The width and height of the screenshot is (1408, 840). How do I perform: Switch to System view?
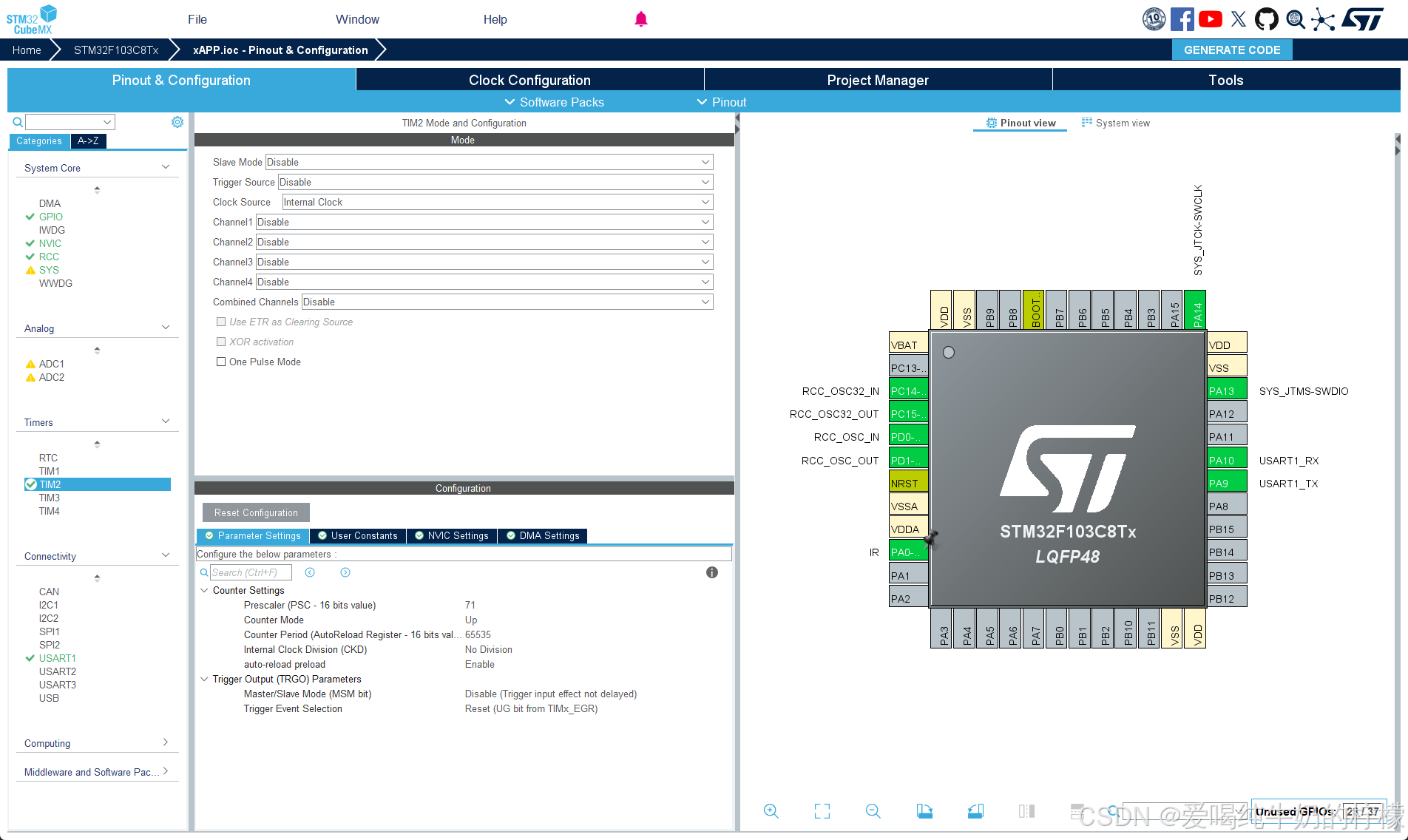click(1115, 123)
